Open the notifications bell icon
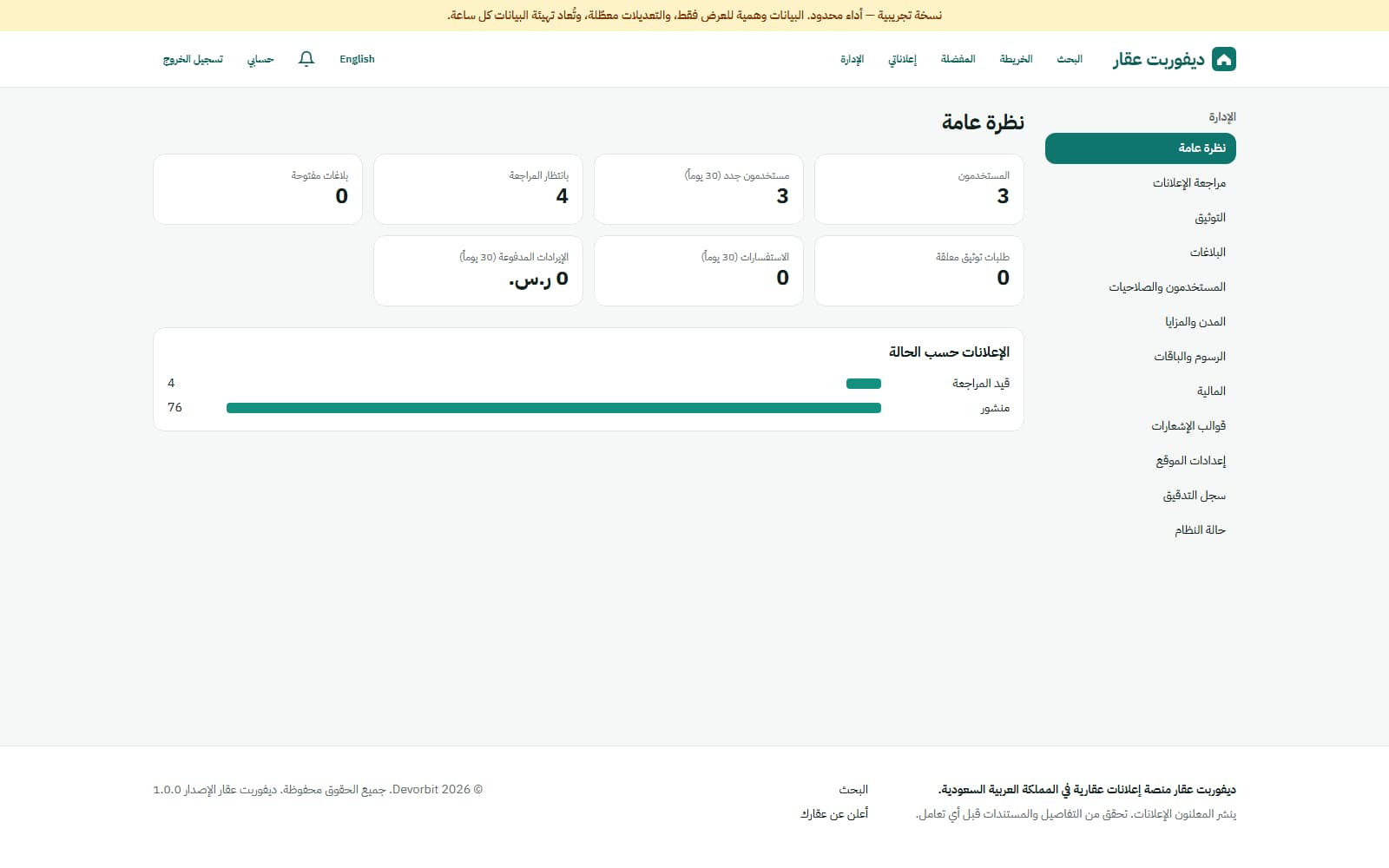This screenshot has height=868, width=1389. pyautogui.click(x=306, y=59)
